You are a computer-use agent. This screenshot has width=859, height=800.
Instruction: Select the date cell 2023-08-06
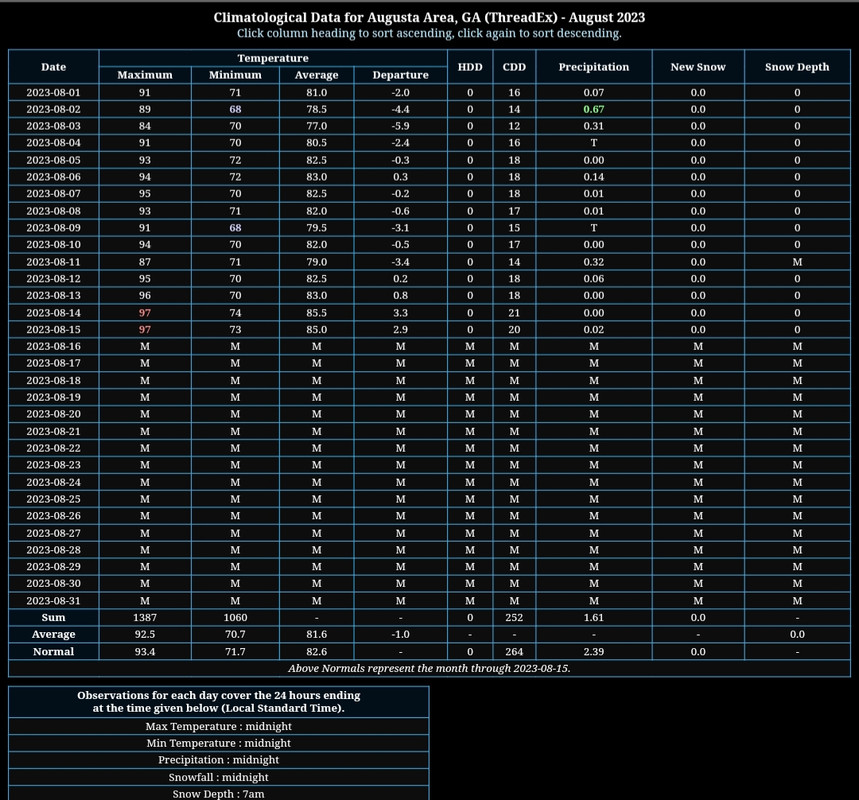click(x=53, y=177)
